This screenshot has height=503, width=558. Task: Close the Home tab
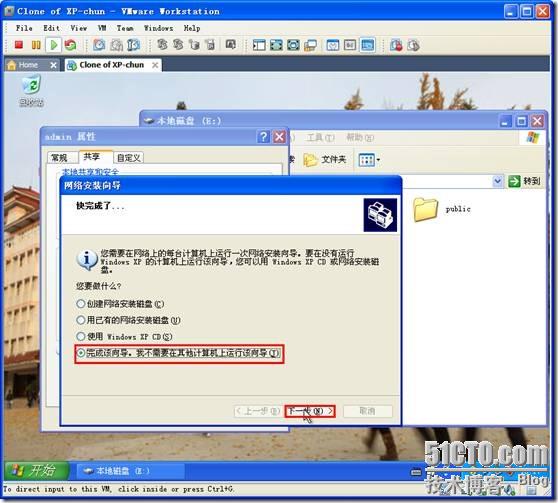tap(53, 65)
